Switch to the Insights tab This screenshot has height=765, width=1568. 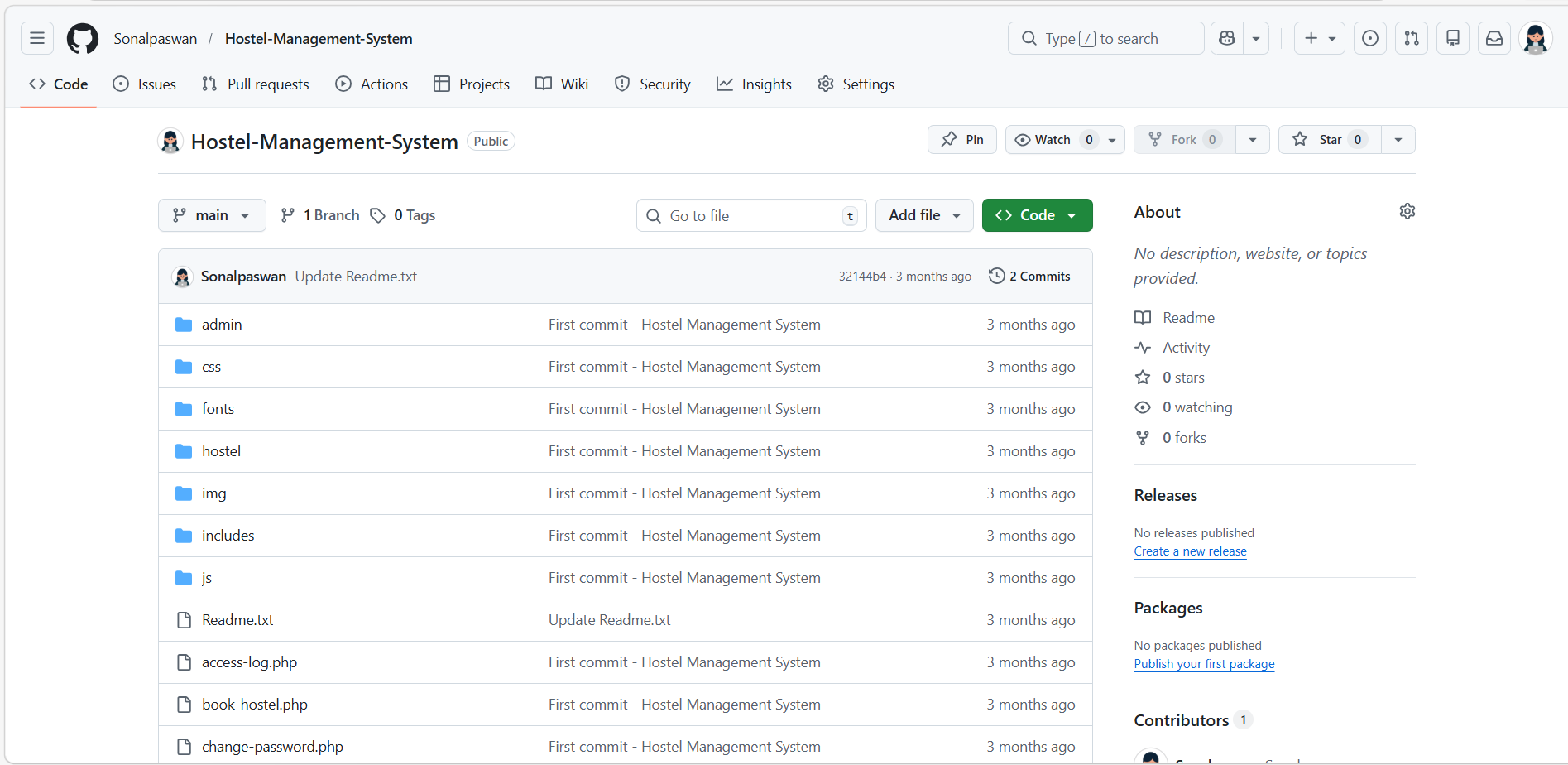754,84
